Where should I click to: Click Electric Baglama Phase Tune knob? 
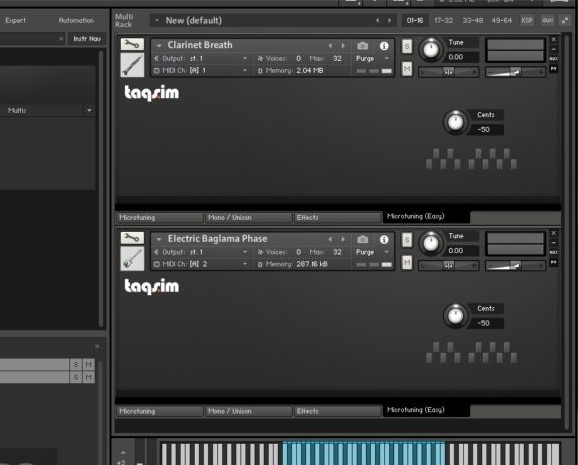pyautogui.click(x=431, y=243)
